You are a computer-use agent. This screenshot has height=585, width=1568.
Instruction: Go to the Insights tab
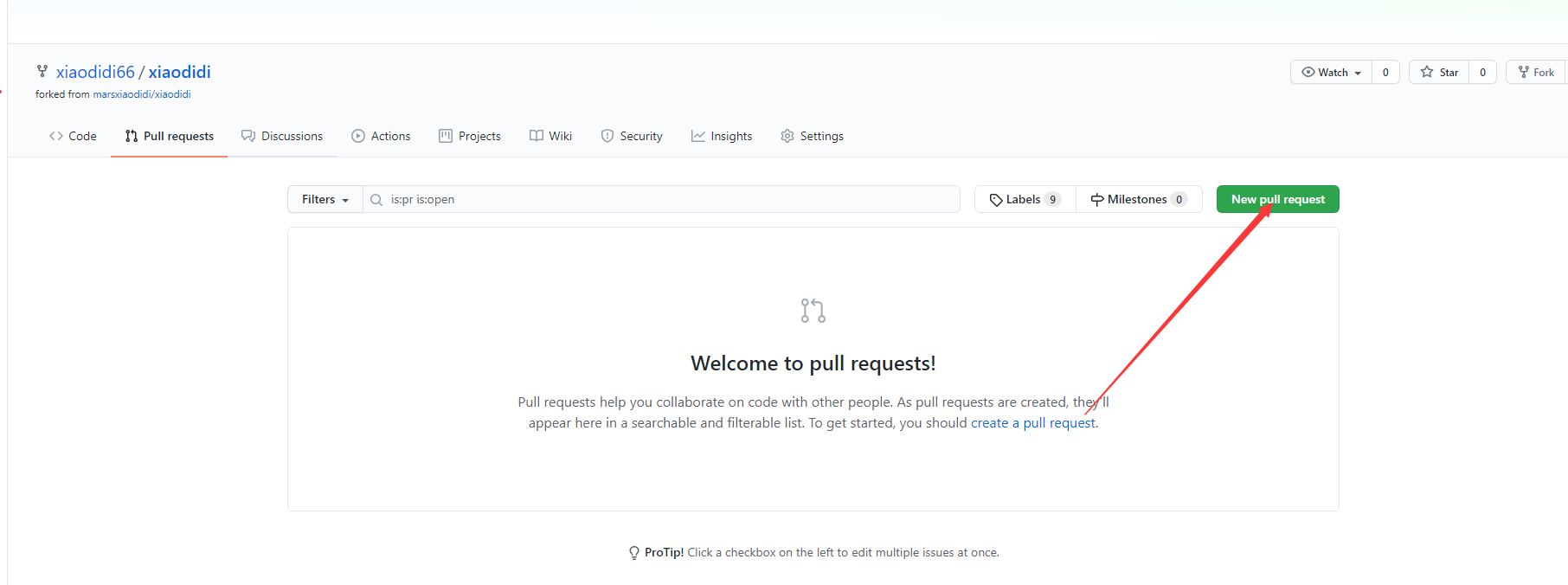pos(722,136)
